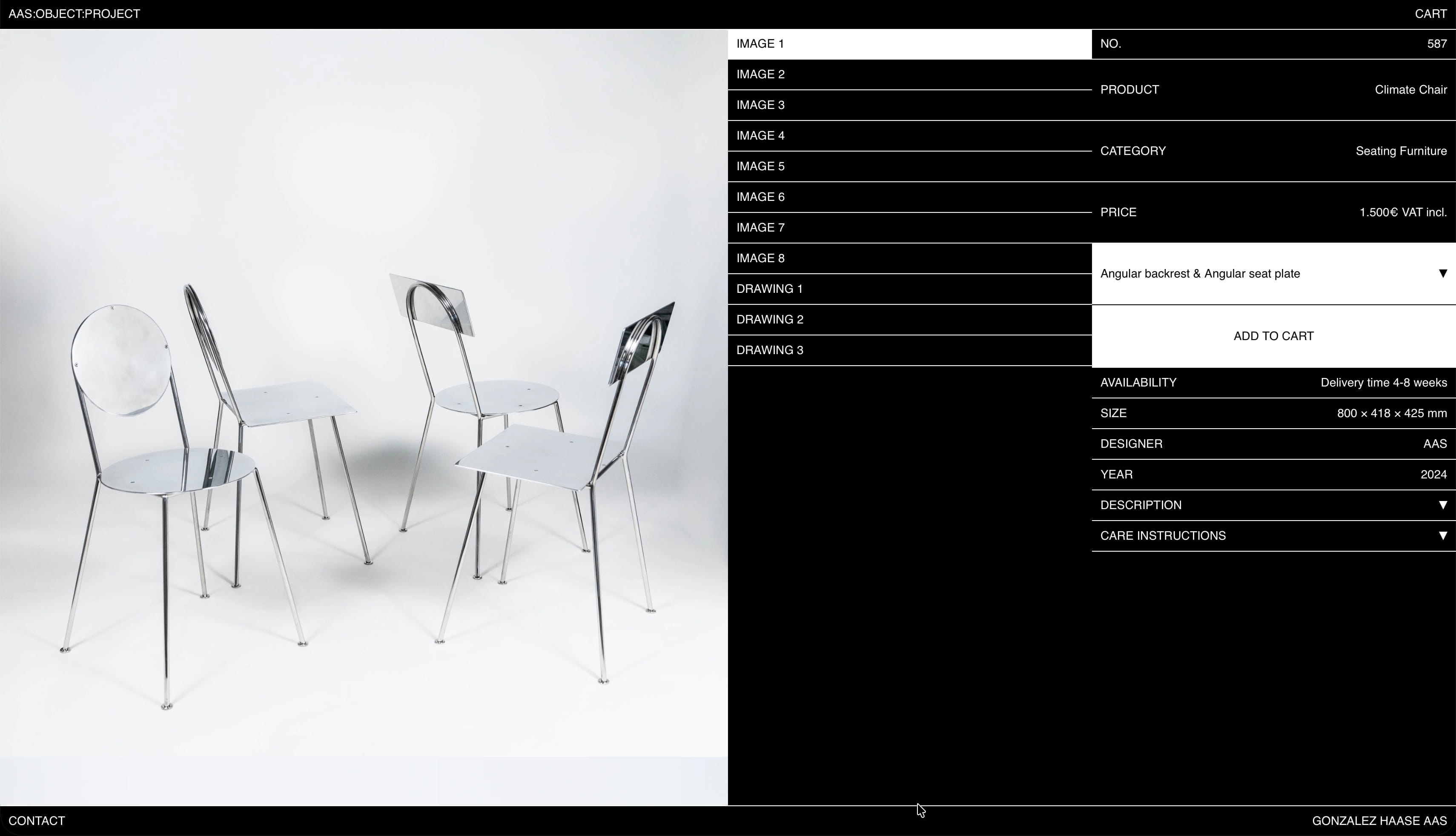Screen dimensions: 1456x836
Task: Click the main chair product photo
Action: 364,418
